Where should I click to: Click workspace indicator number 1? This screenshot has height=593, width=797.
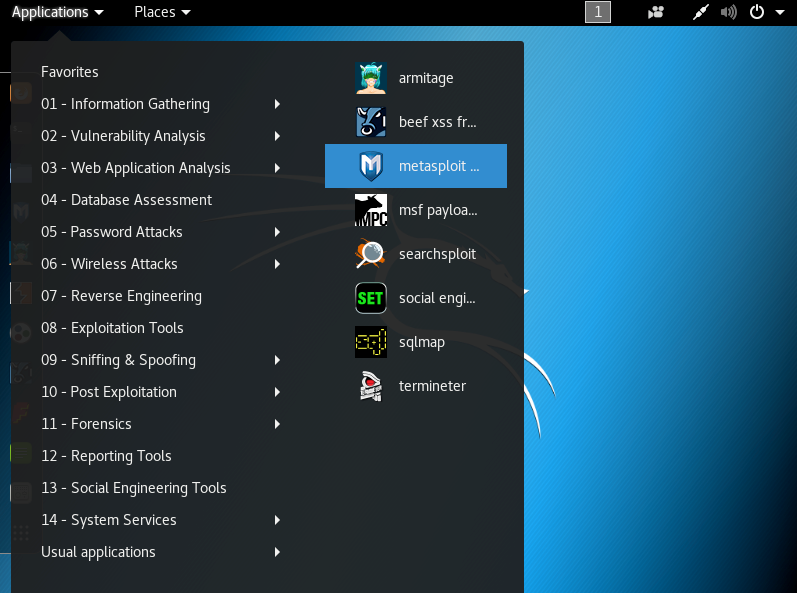(598, 12)
